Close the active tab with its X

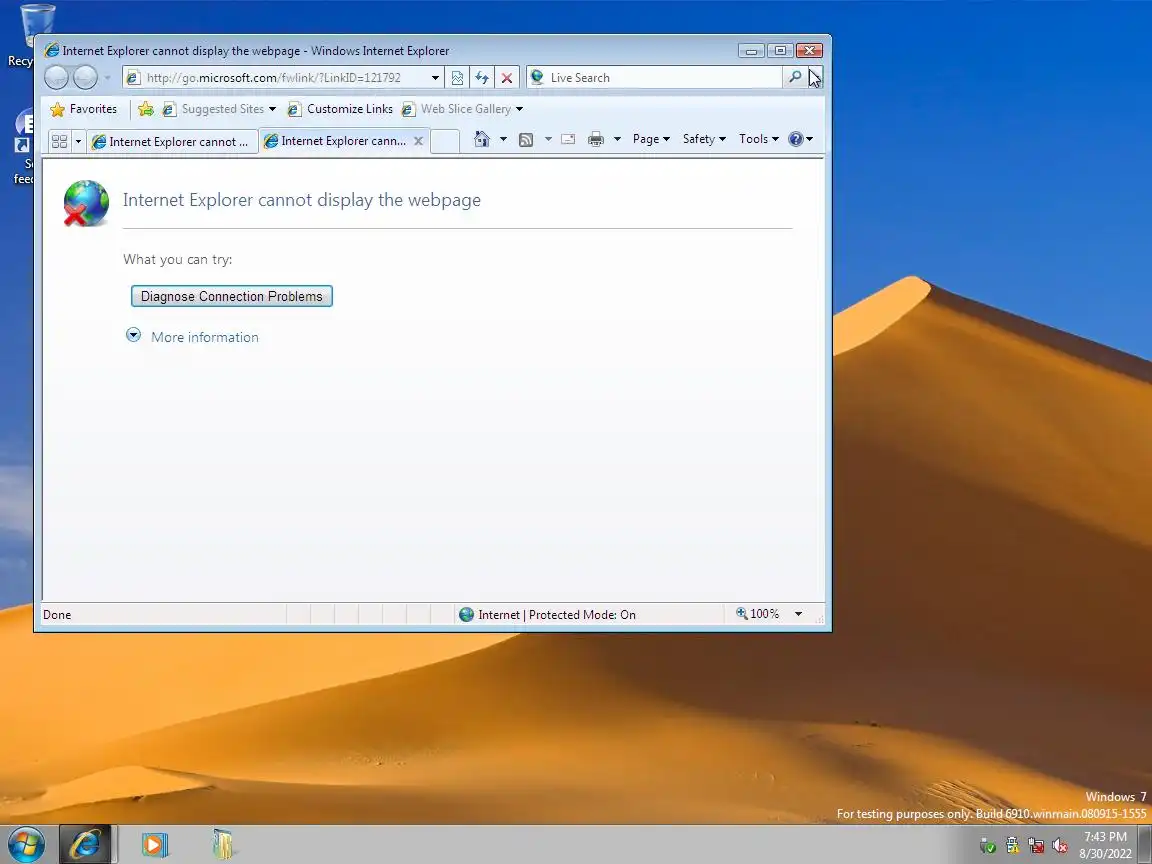pos(418,140)
